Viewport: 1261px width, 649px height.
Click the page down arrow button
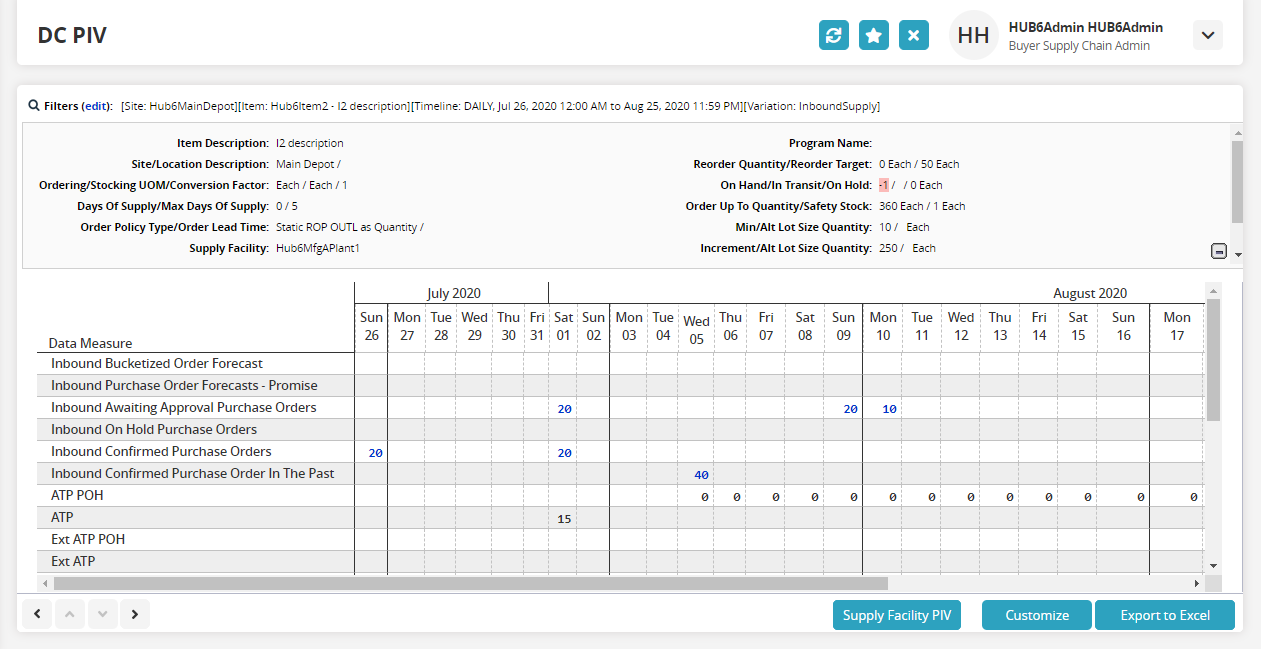click(102, 614)
